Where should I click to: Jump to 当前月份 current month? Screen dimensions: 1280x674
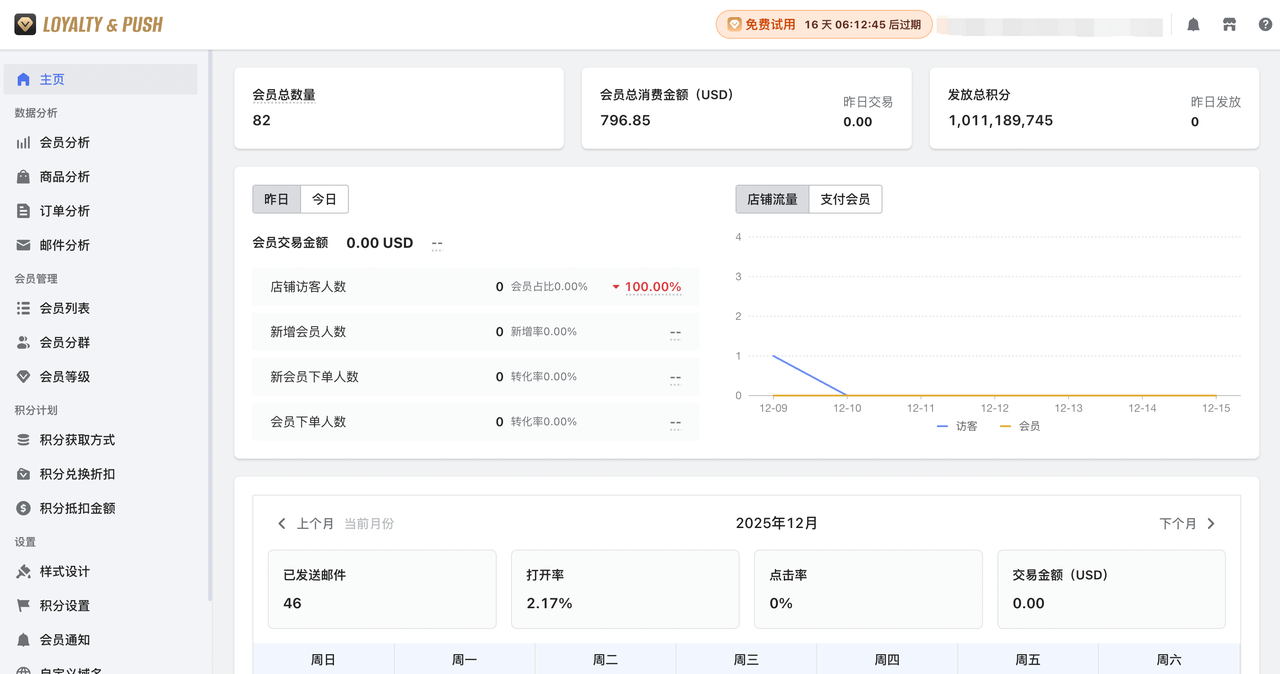[x=369, y=523]
